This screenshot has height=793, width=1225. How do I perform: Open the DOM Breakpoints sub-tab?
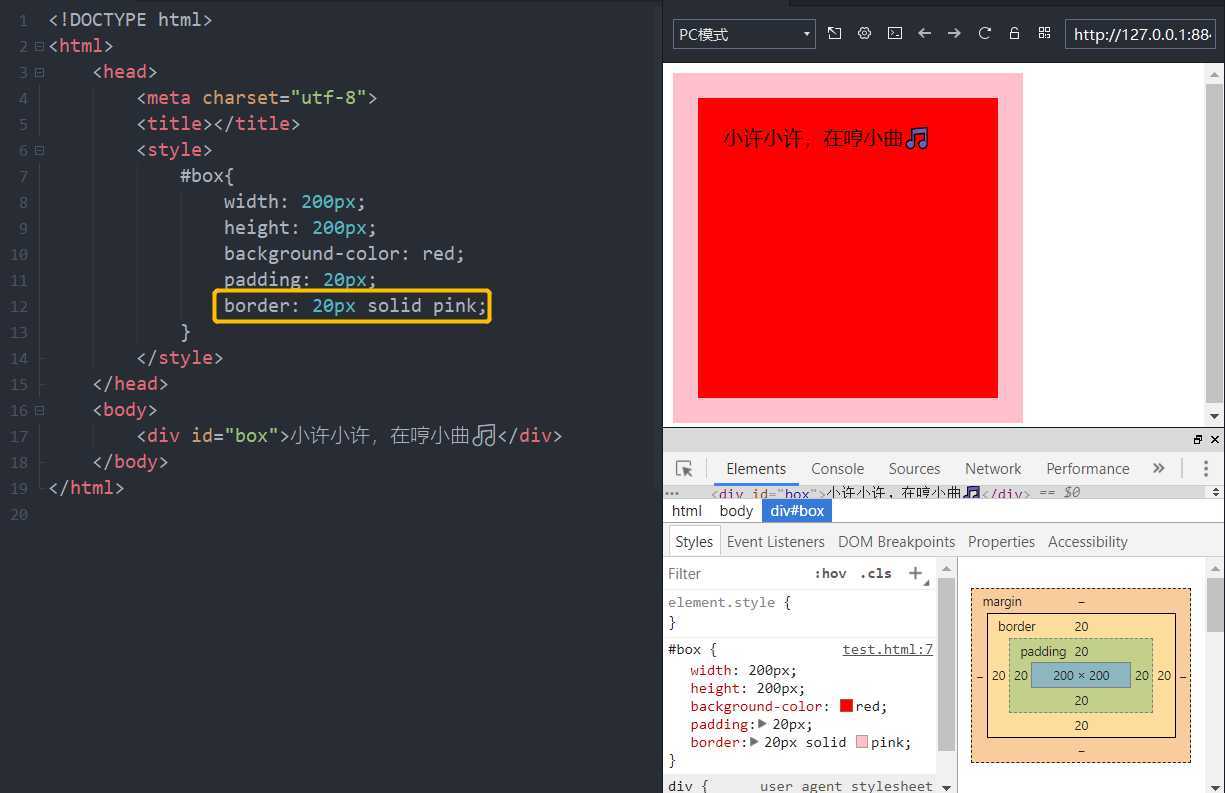pyautogui.click(x=896, y=541)
